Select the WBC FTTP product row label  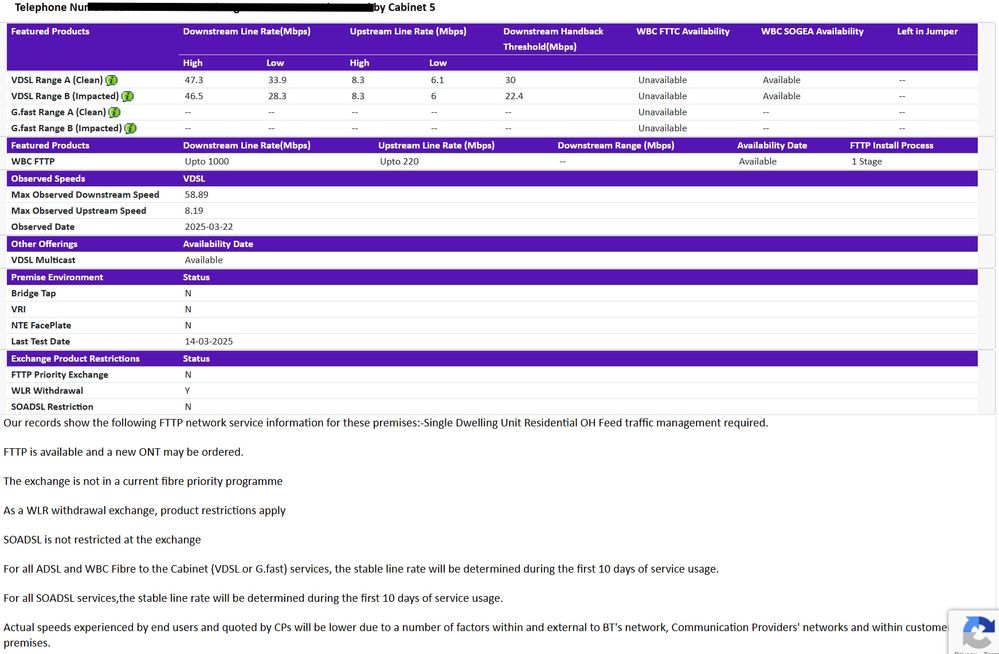click(x=34, y=161)
